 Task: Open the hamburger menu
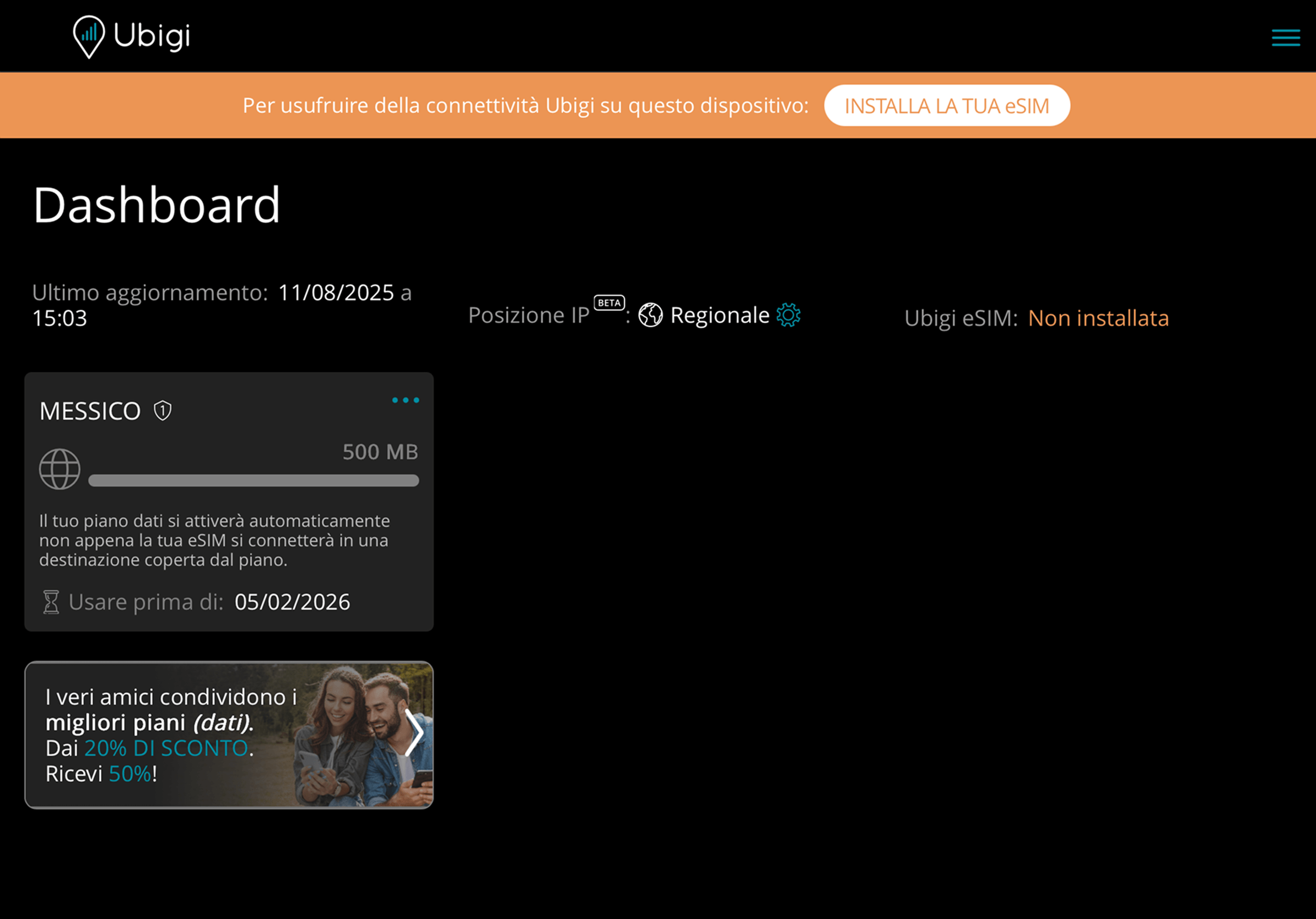[x=1286, y=38]
